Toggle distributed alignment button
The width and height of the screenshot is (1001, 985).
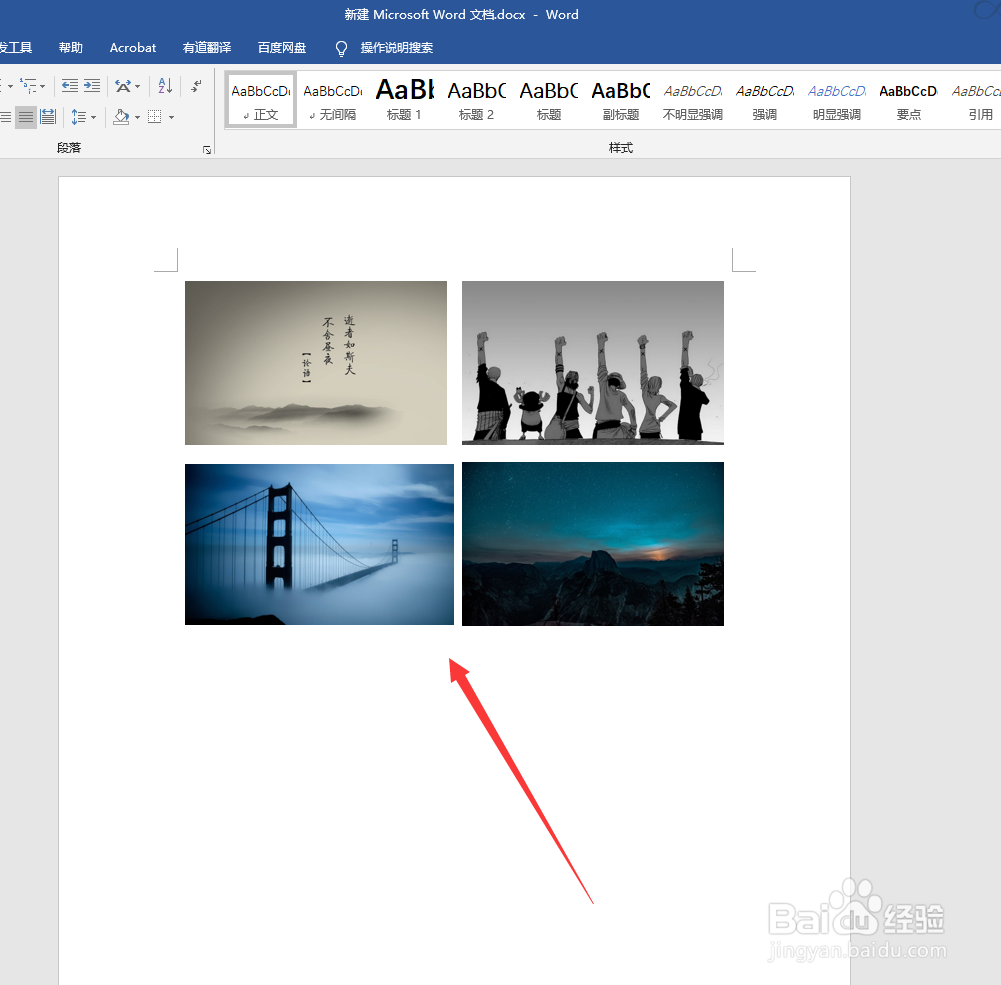(x=48, y=117)
